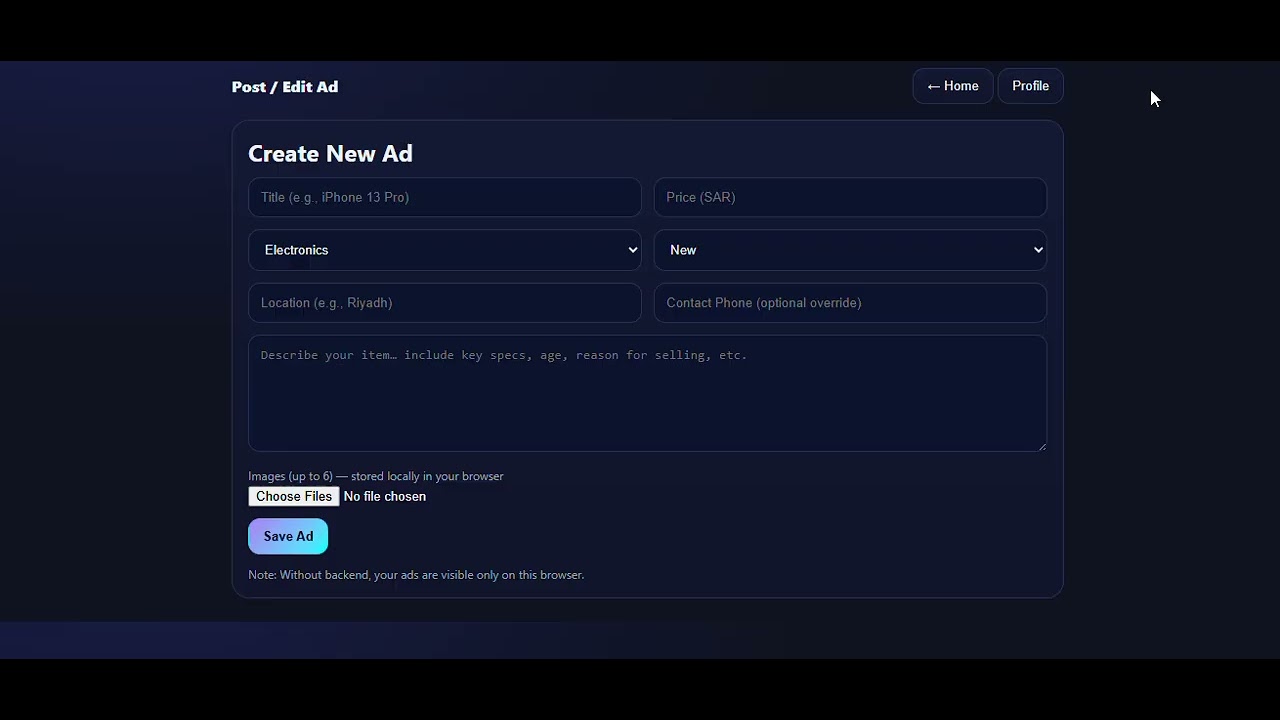1280x720 pixels.
Task: Open the Electronics category dropdown
Action: [x=445, y=250]
